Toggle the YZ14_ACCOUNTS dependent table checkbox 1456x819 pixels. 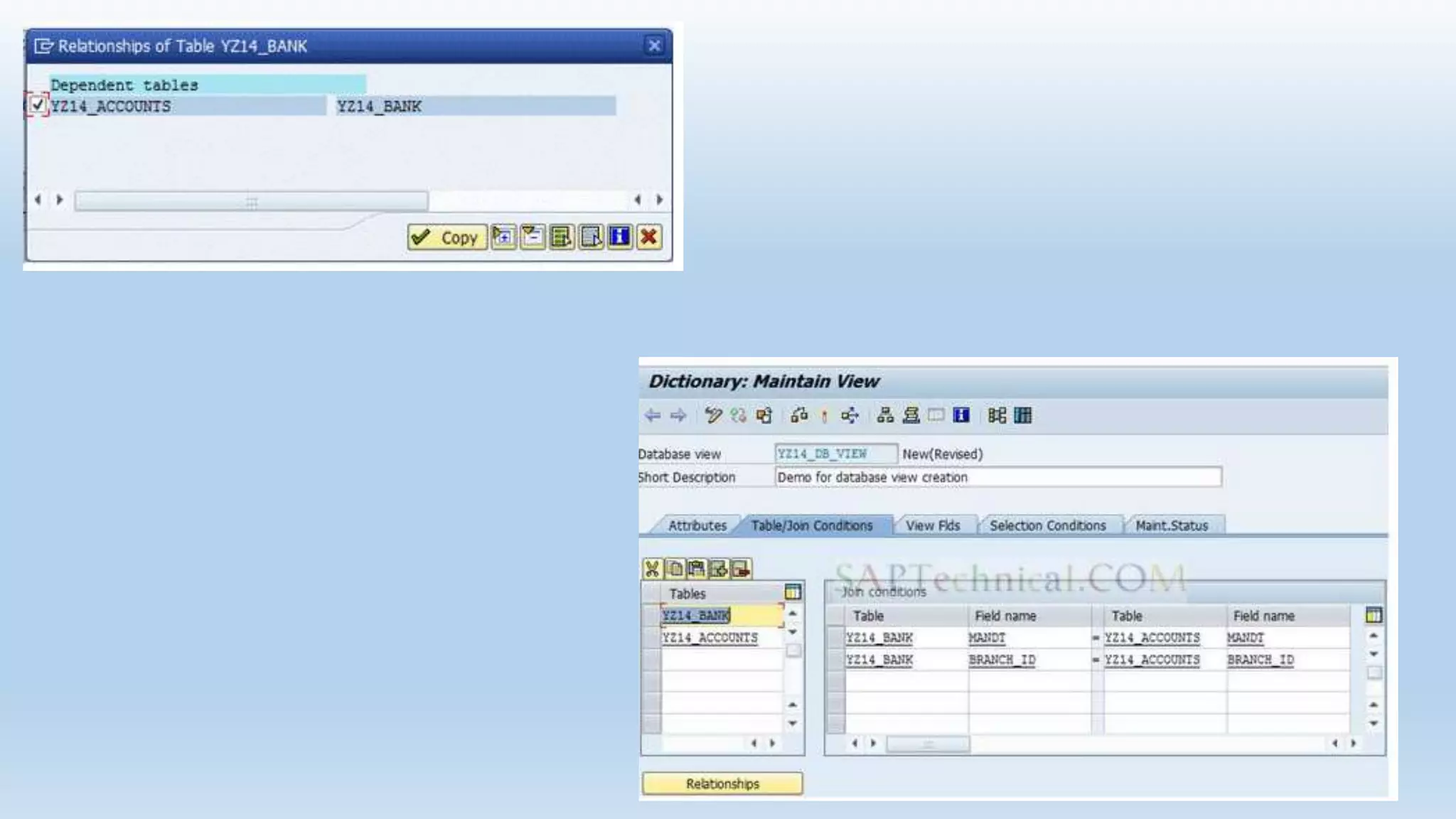pyautogui.click(x=38, y=106)
